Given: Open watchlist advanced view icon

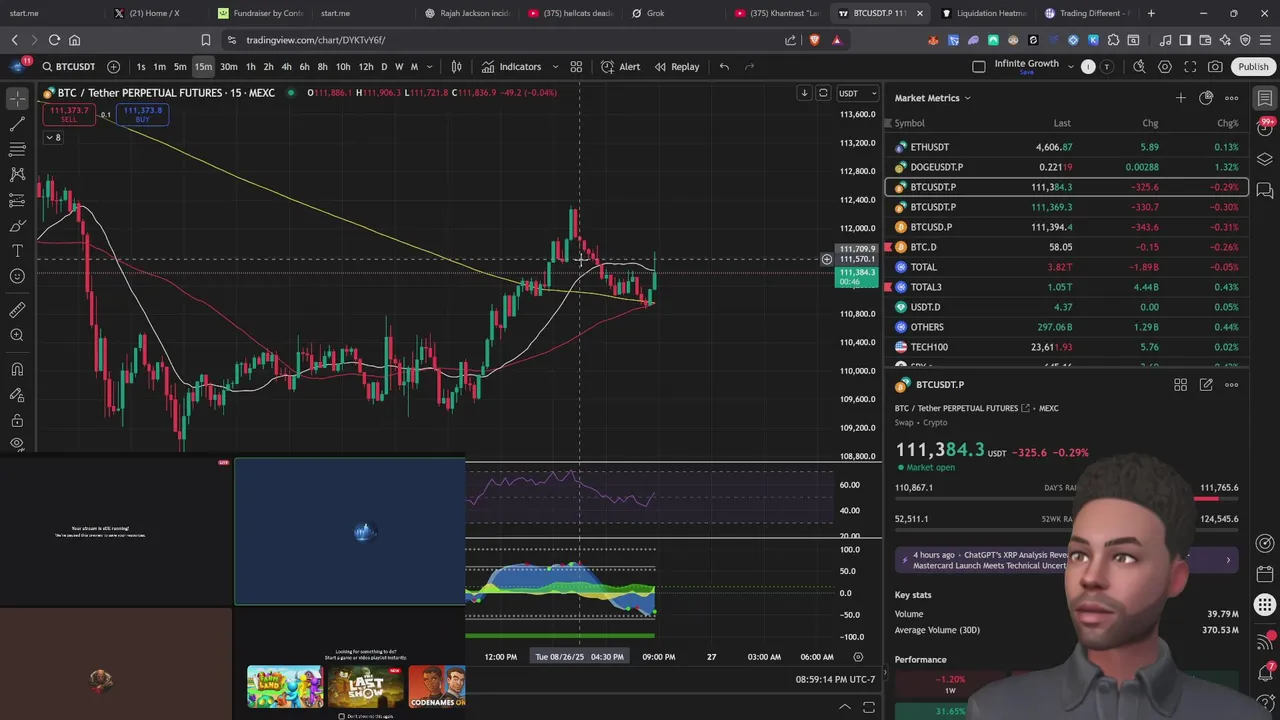Looking at the screenshot, I should coord(1206,98).
